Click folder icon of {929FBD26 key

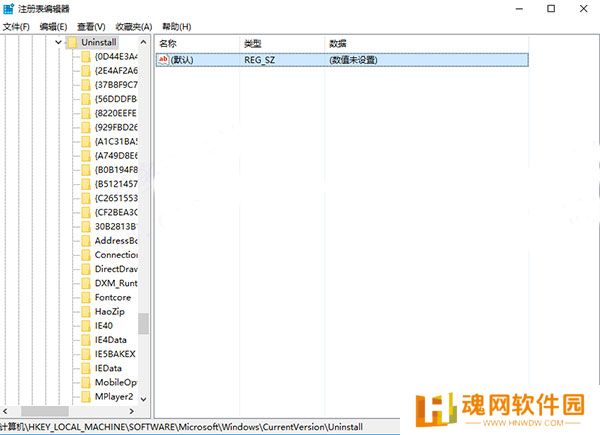pyautogui.click(x=86, y=127)
